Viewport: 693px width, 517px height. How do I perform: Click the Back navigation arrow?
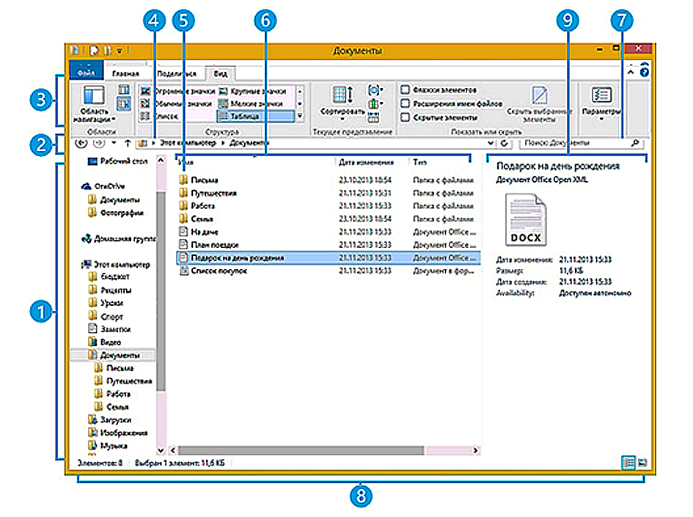[81, 143]
